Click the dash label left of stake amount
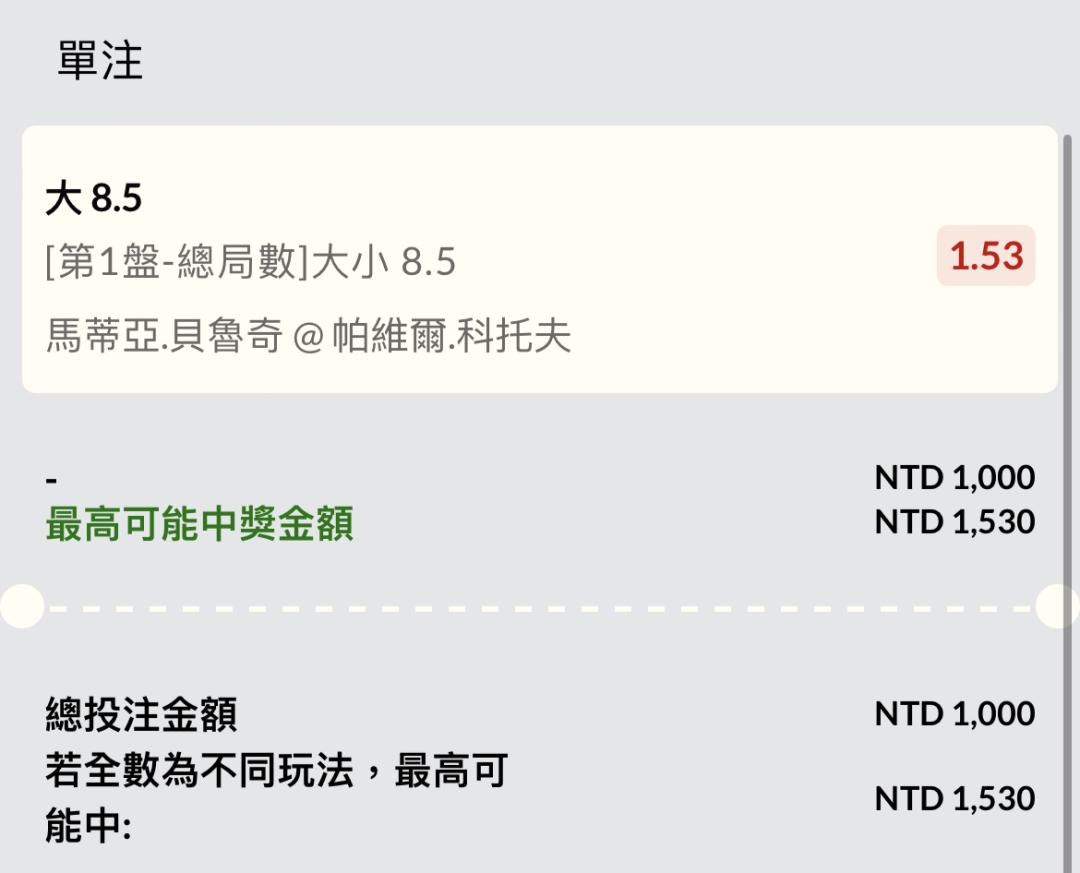This screenshot has width=1080, height=873. click(x=51, y=480)
